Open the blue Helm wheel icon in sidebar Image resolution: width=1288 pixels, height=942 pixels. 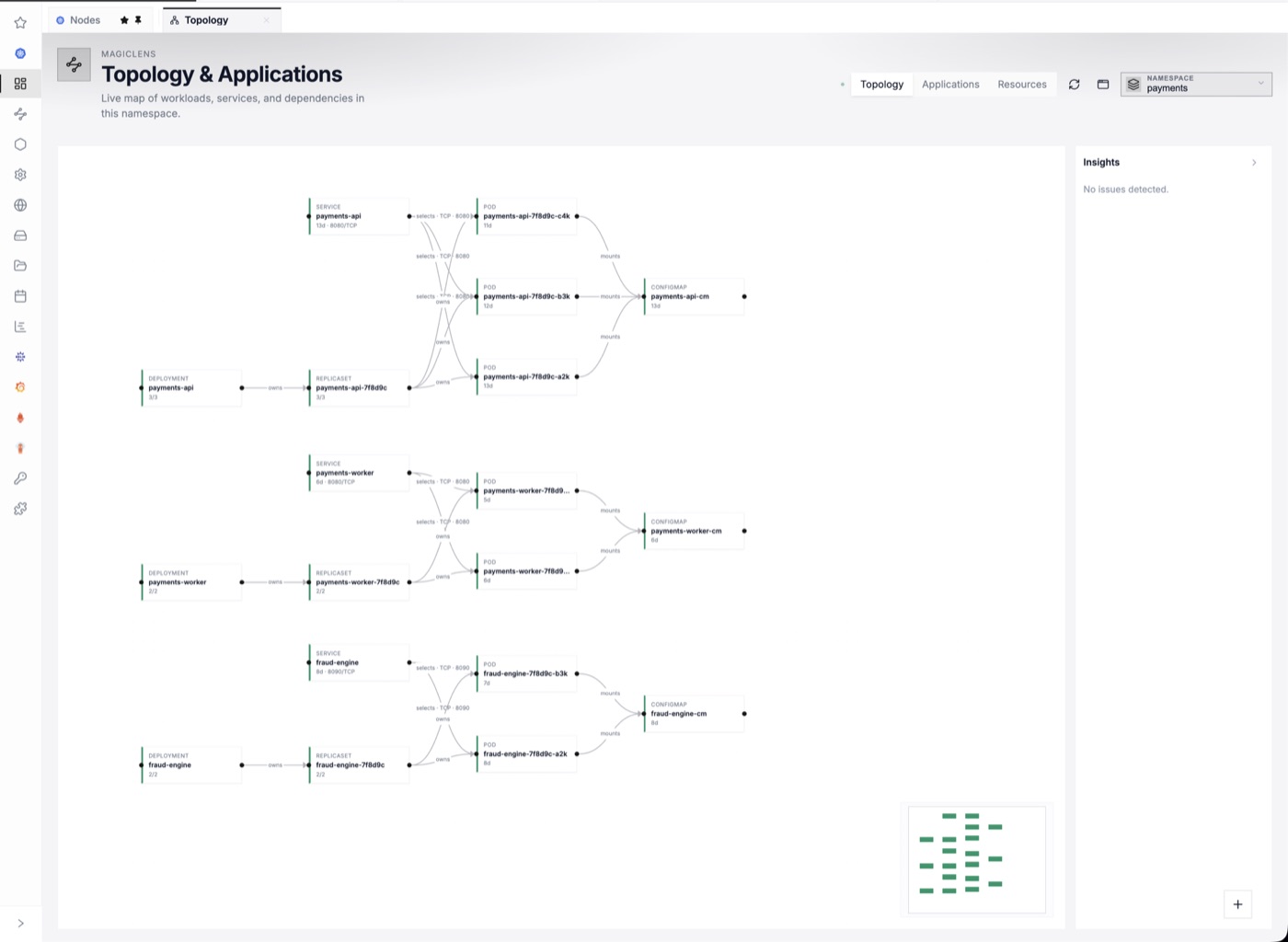tap(20, 357)
